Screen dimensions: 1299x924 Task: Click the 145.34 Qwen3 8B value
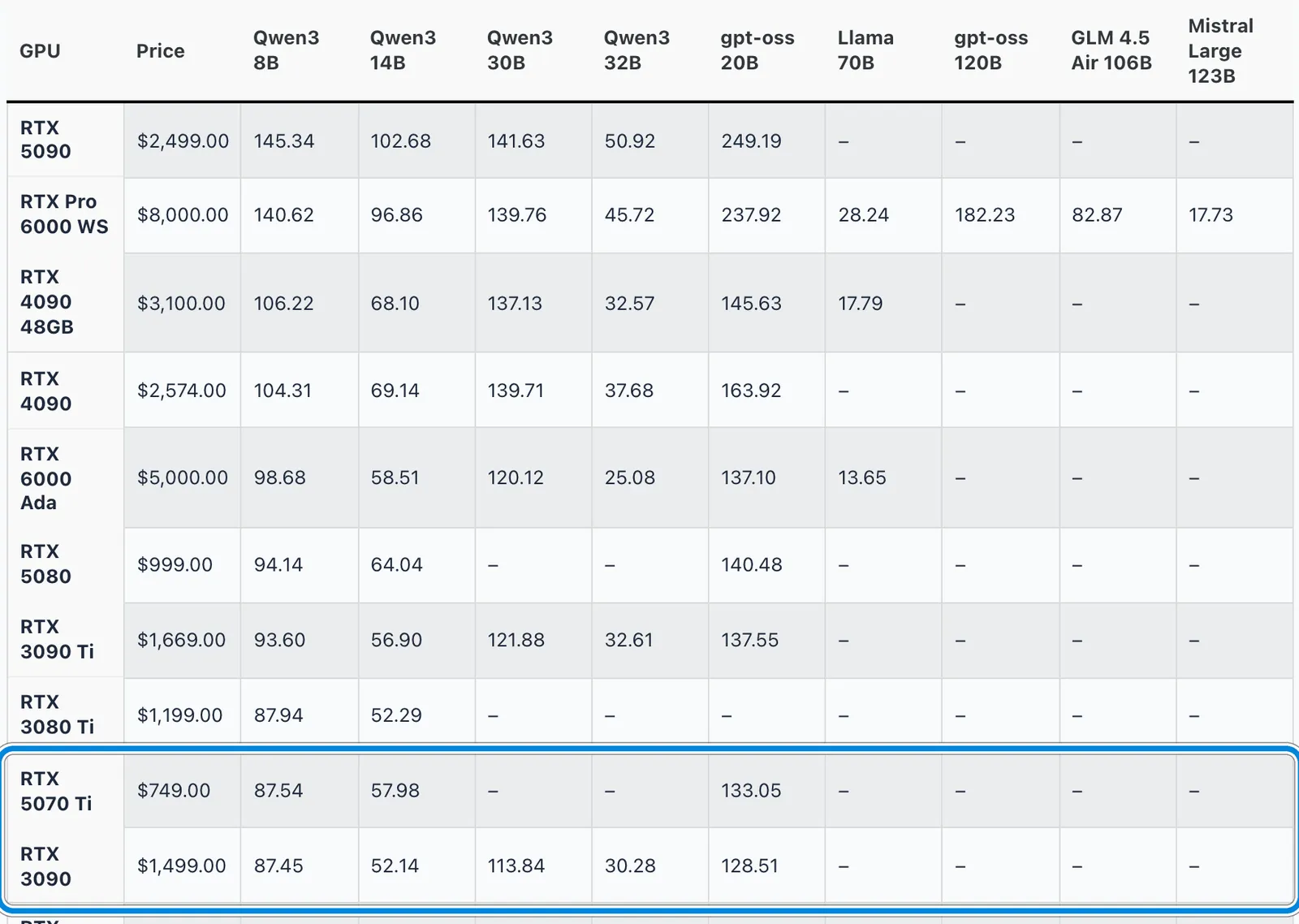(x=284, y=141)
